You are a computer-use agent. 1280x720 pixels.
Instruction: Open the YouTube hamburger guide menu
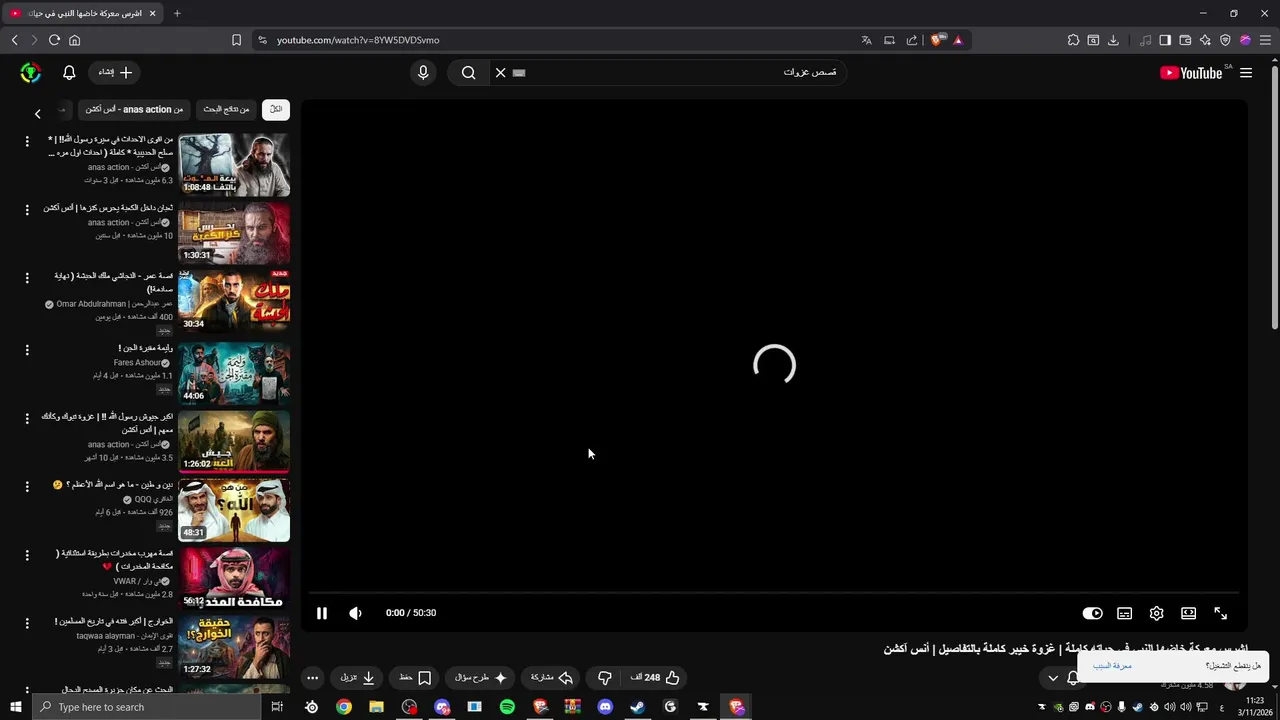click(1246, 72)
